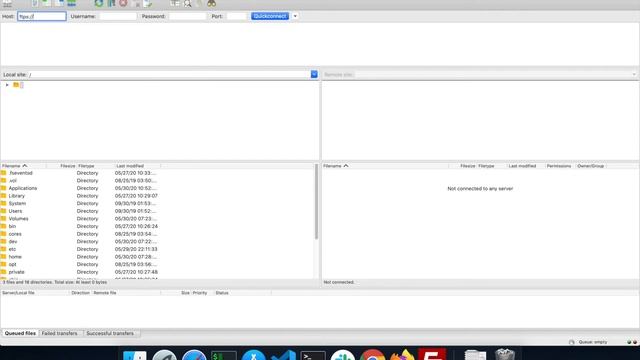This screenshot has height=360, width=640.
Task: Toggle the transfer queue display icon
Action: click(71, 3)
